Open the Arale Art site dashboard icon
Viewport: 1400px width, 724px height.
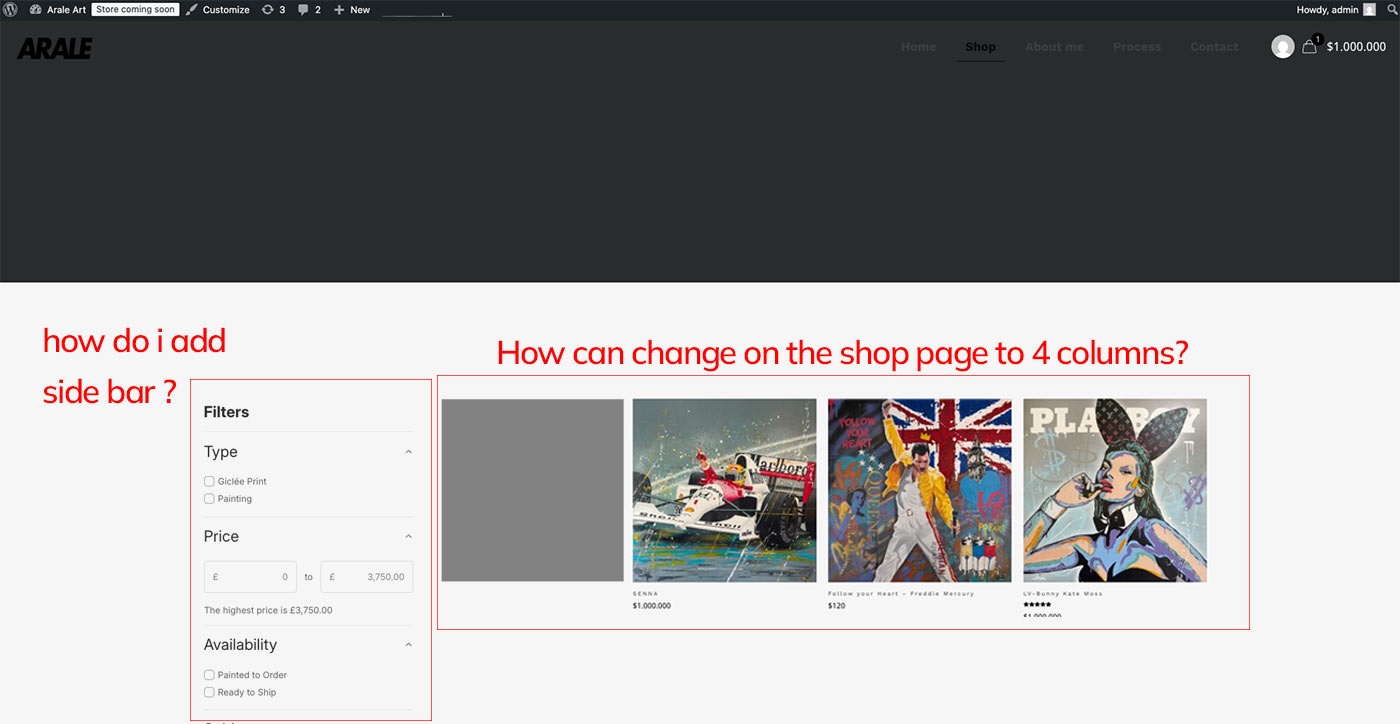(36, 9)
